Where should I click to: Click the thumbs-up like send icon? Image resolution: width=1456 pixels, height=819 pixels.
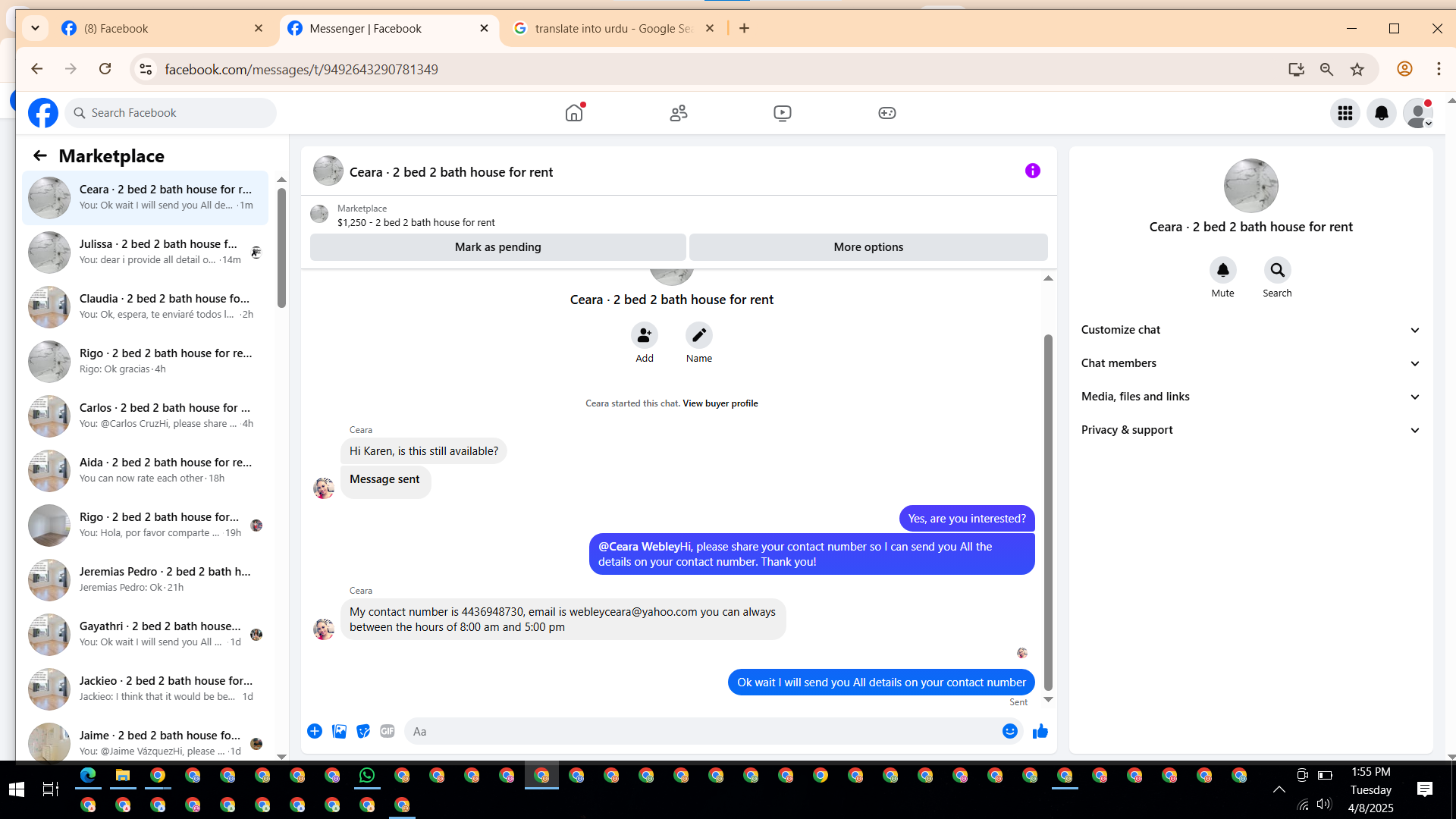pyautogui.click(x=1040, y=731)
